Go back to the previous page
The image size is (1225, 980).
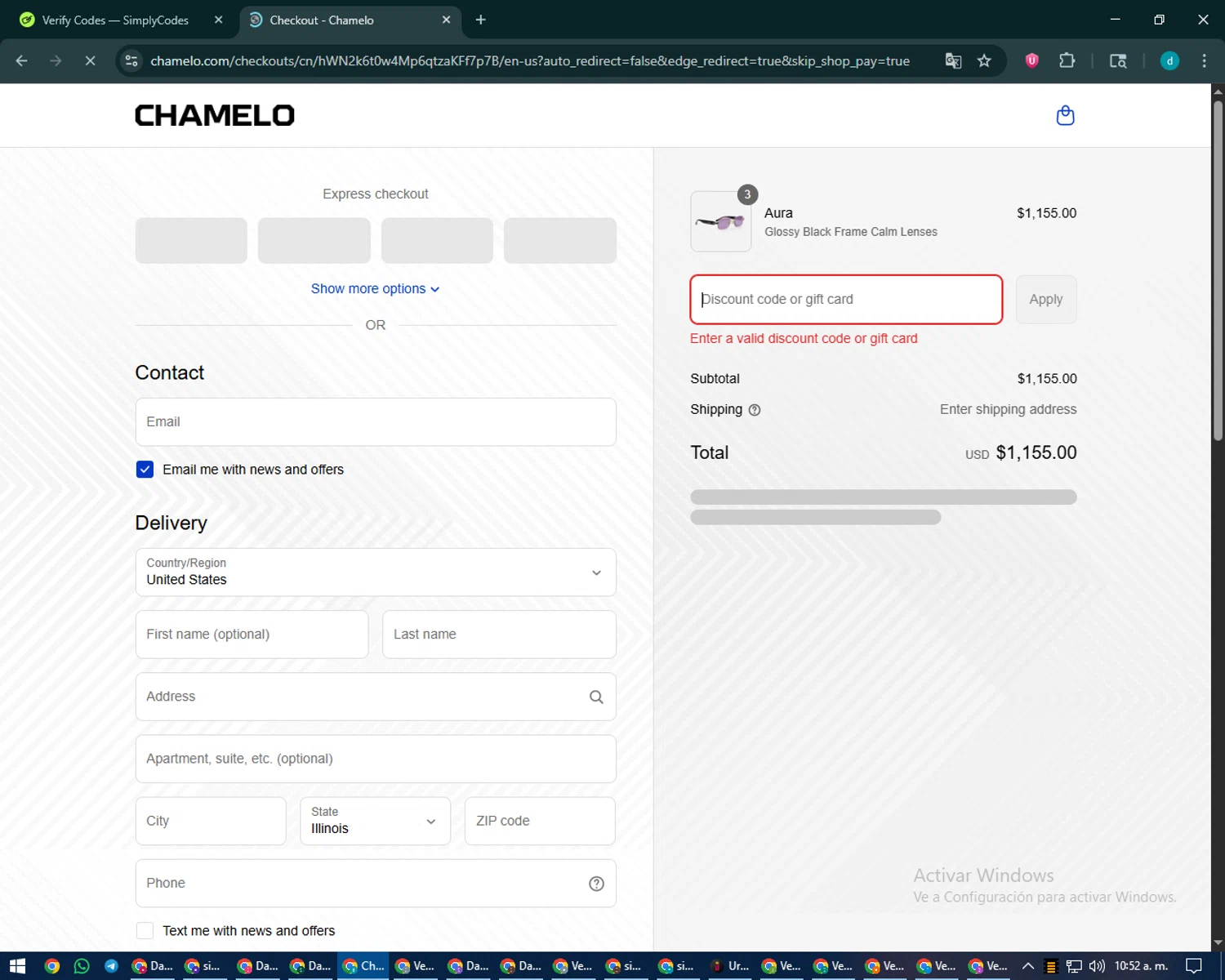click(x=22, y=60)
